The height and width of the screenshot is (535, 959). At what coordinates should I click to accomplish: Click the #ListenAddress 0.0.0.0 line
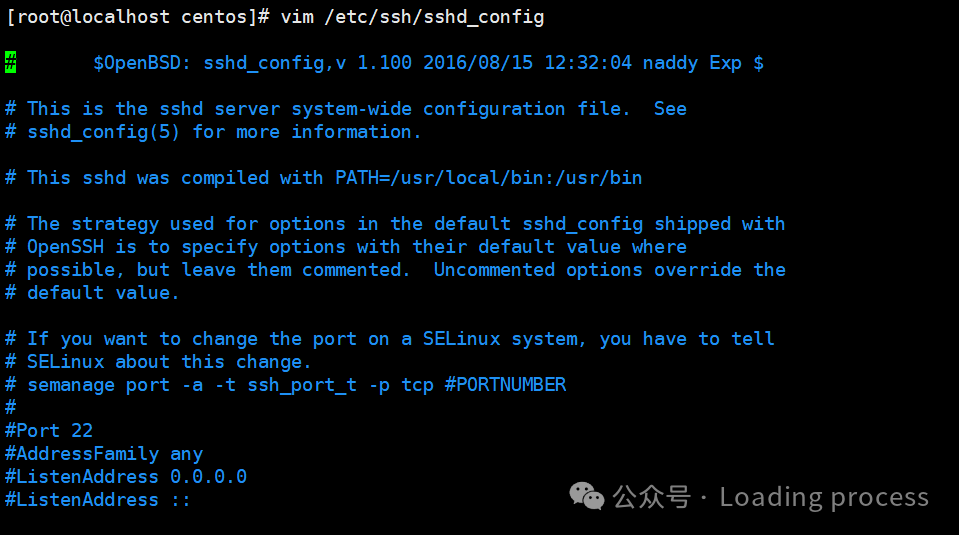pos(126,477)
